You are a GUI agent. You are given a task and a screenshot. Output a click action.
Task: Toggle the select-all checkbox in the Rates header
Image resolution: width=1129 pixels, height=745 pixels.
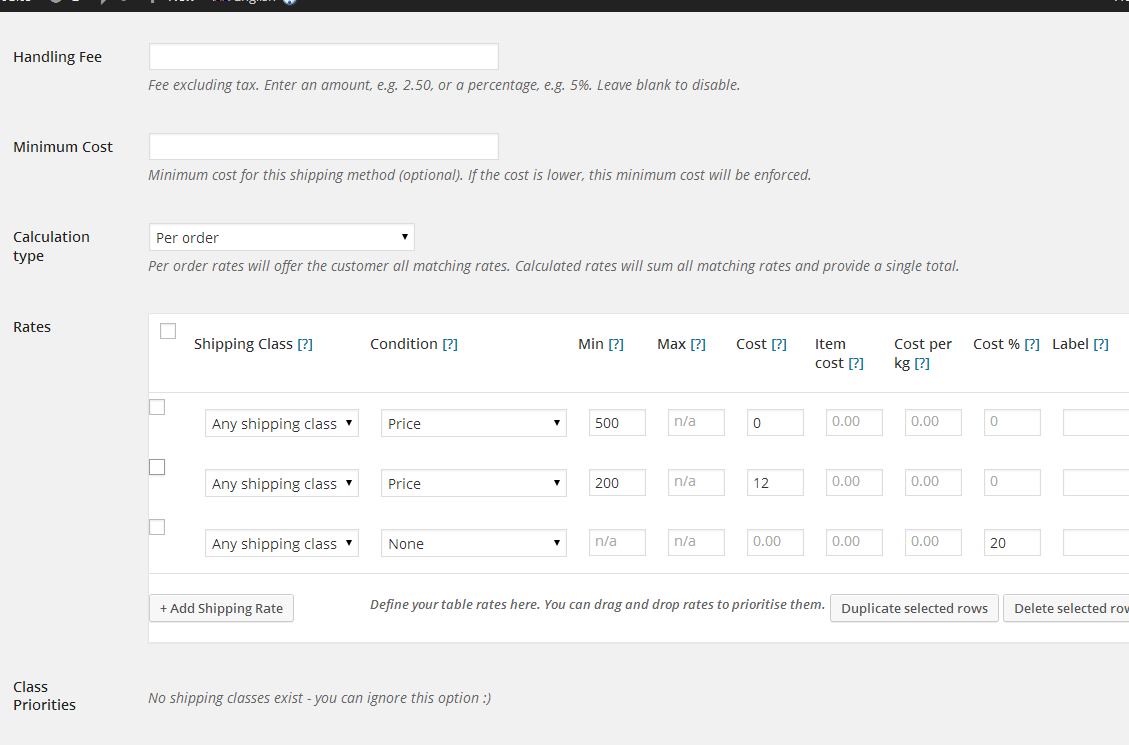click(168, 331)
